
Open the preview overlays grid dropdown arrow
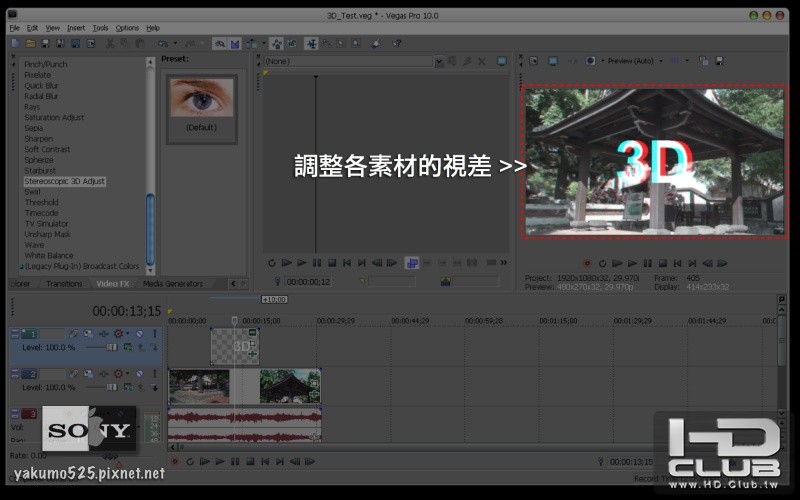(687, 61)
